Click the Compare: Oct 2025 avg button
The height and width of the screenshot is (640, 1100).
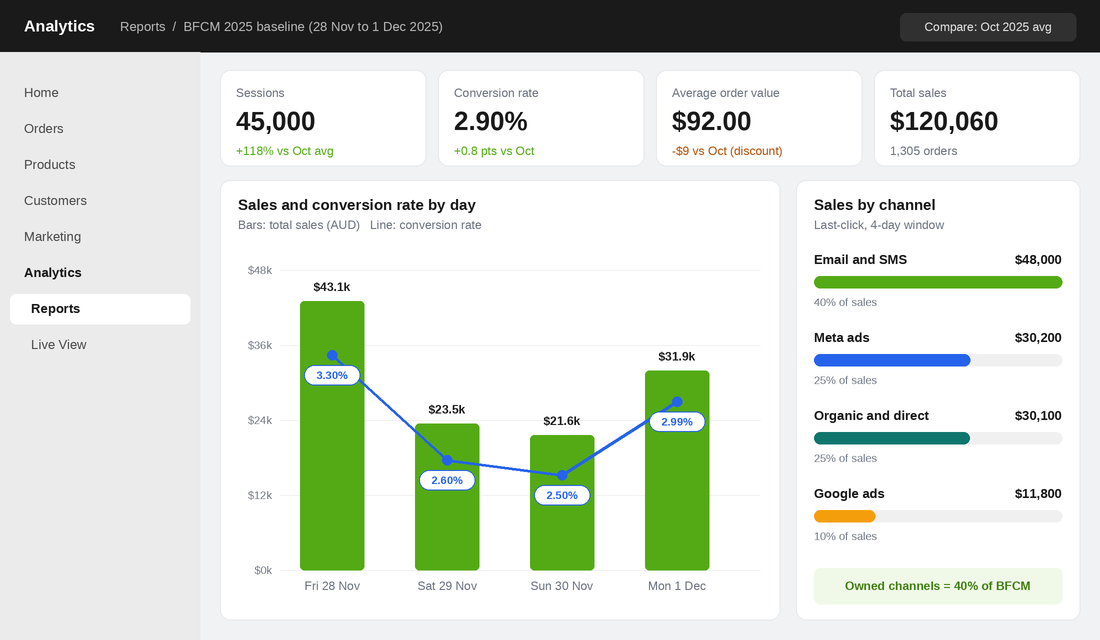[x=988, y=27]
